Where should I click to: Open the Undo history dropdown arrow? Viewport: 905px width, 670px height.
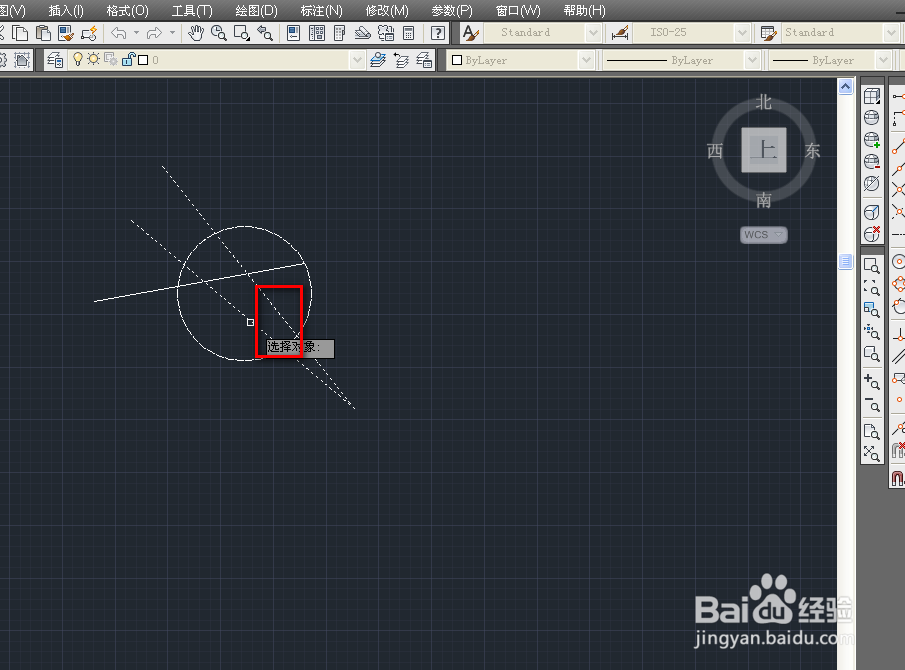[137, 33]
